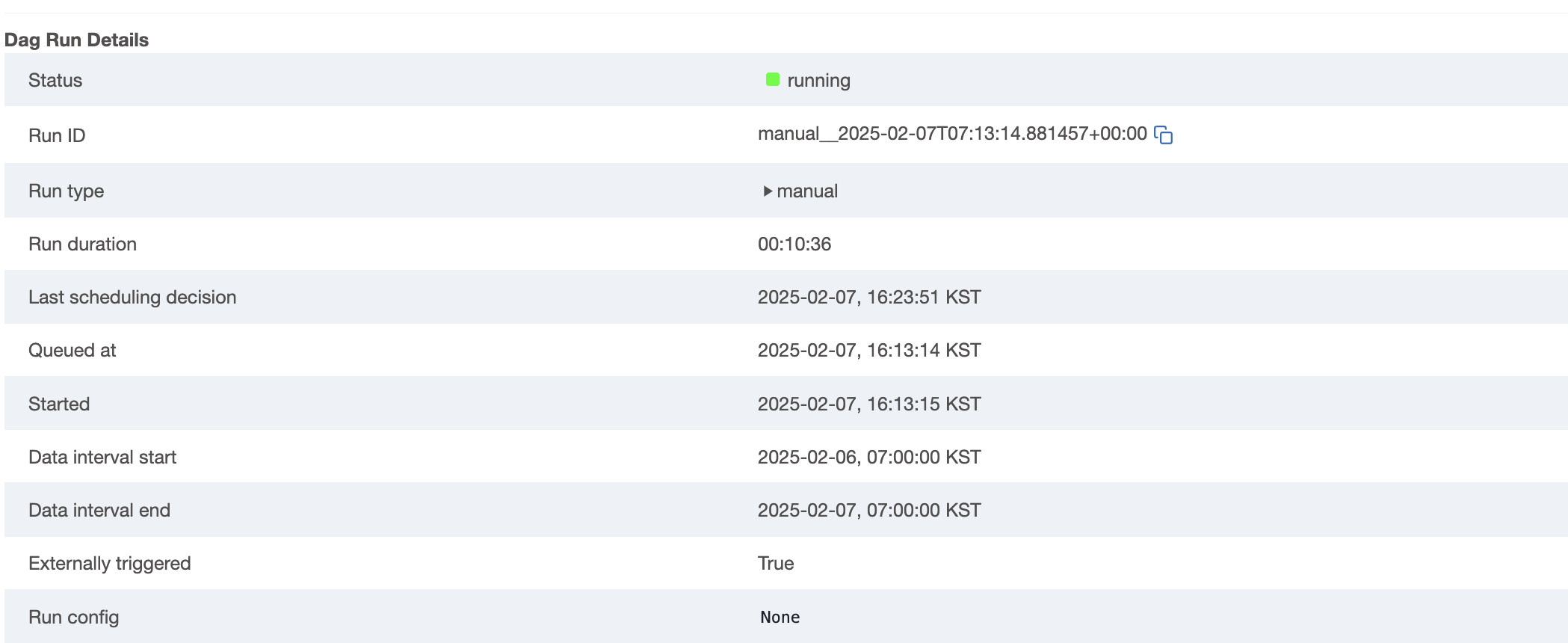
Task: Click the Run duration value 00:10:36
Action: (x=794, y=244)
